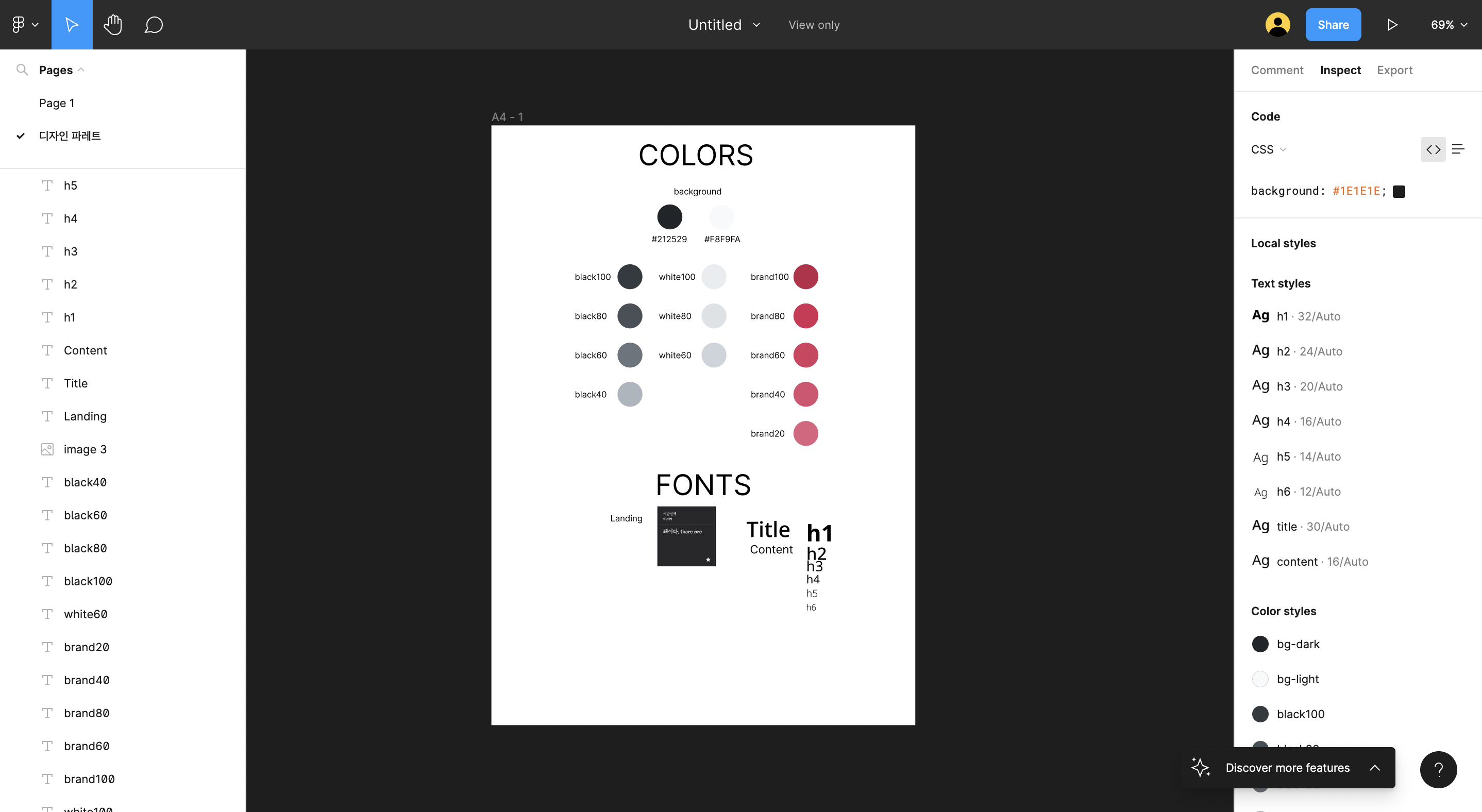Select the Comment tool

(154, 25)
